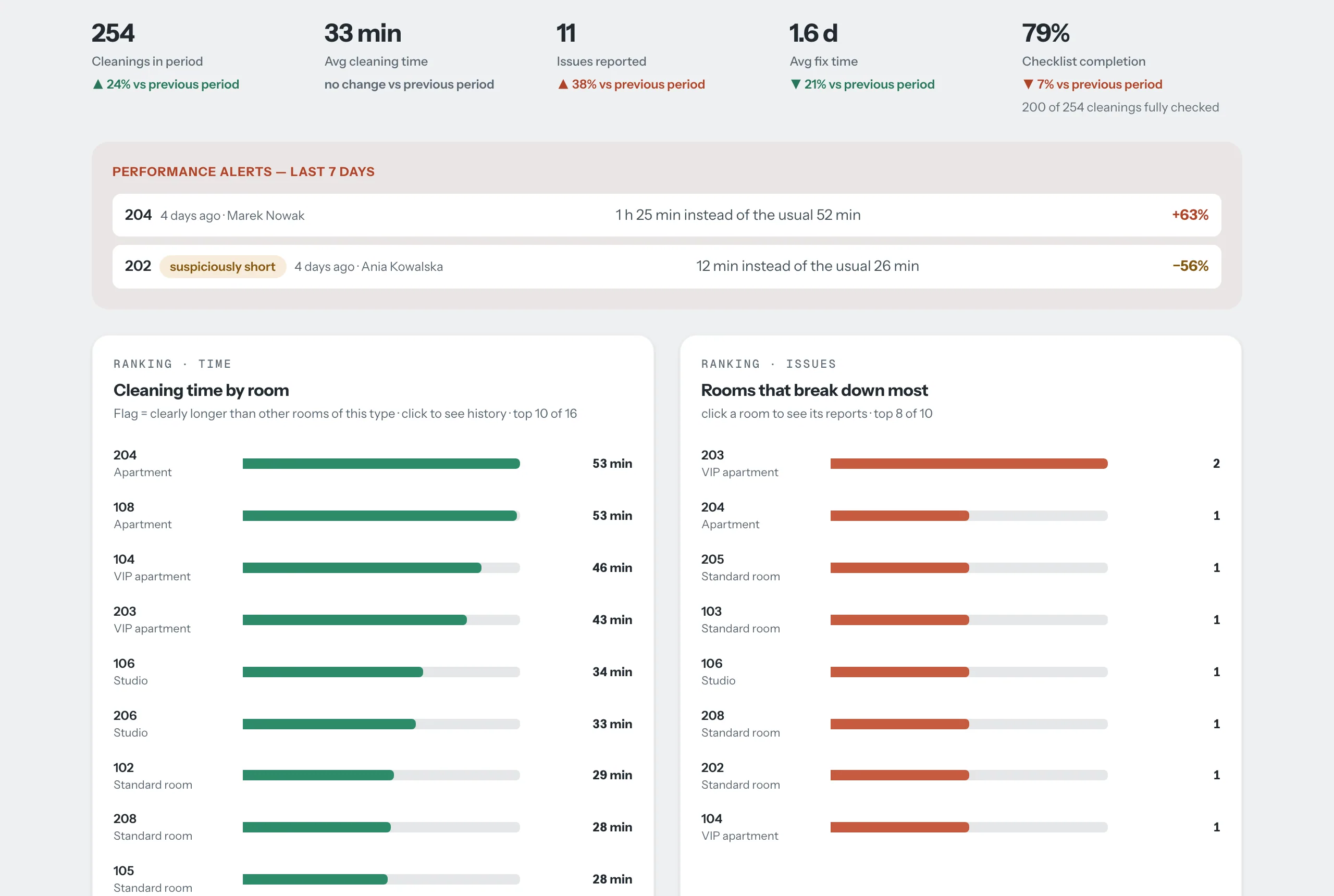Image resolution: width=1334 pixels, height=896 pixels.
Task: Open room 206 Studio cleaning time history
Action: [x=373, y=724]
